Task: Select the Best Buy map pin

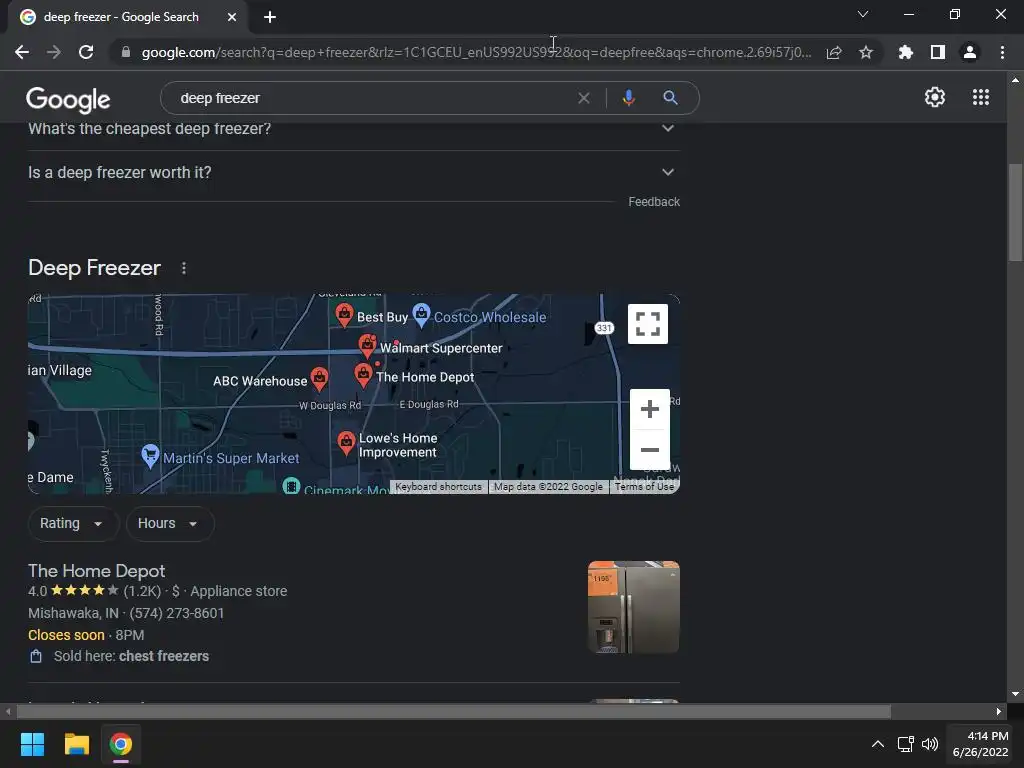Action: [x=344, y=315]
